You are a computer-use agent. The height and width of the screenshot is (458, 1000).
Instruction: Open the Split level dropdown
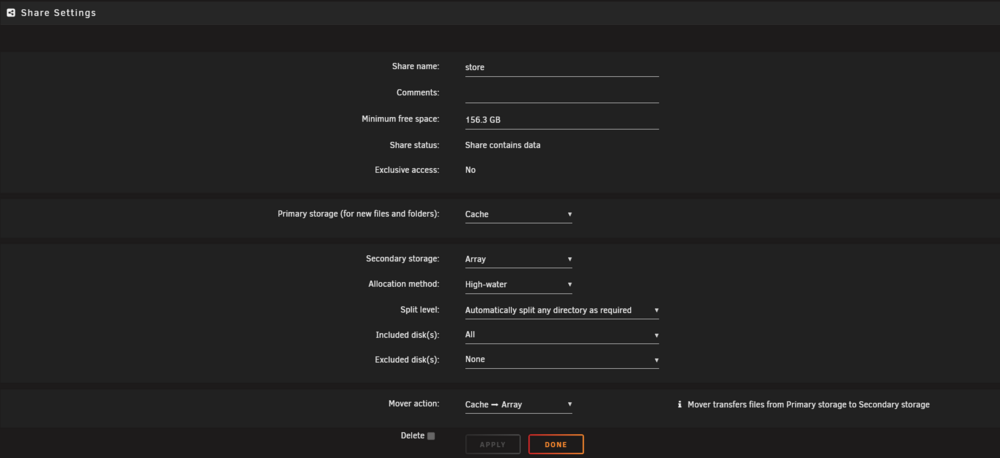click(x=562, y=310)
